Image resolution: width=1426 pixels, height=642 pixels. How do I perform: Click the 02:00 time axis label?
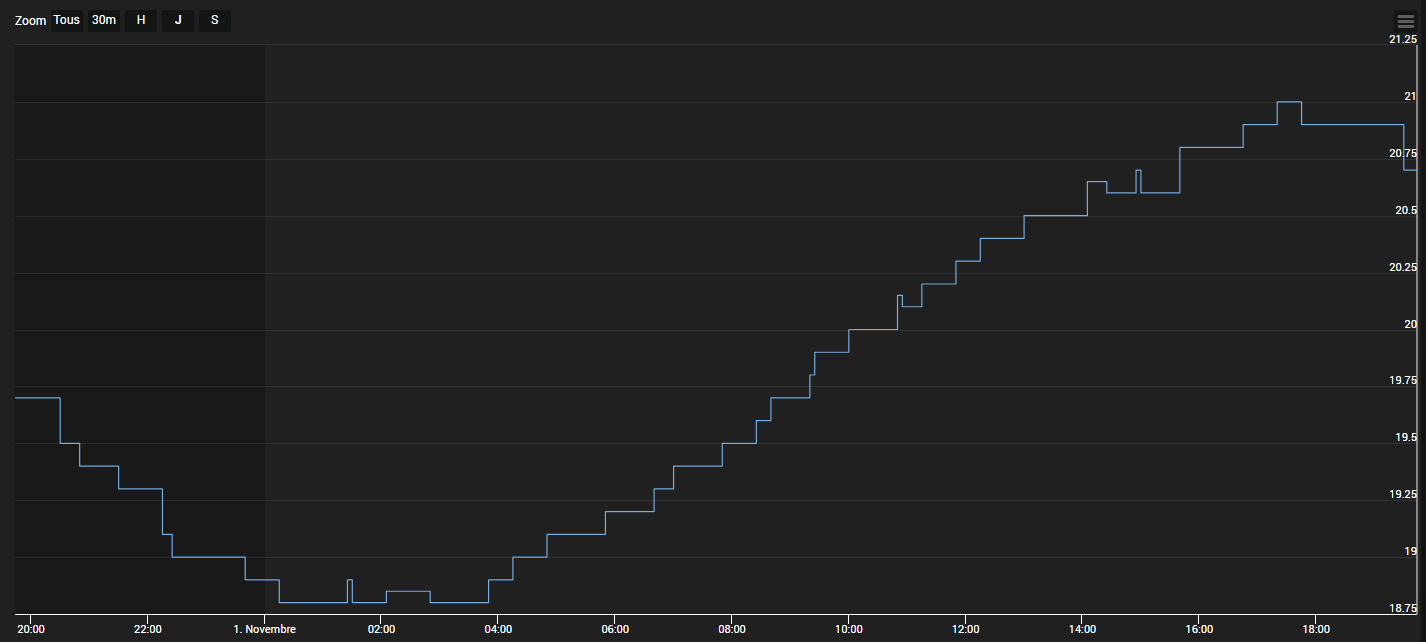point(381,629)
